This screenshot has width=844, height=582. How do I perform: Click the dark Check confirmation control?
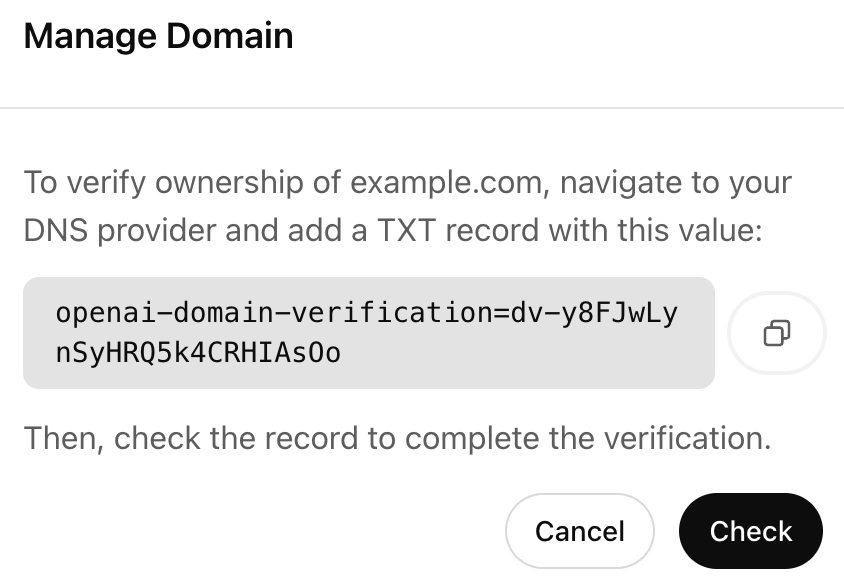pos(750,531)
